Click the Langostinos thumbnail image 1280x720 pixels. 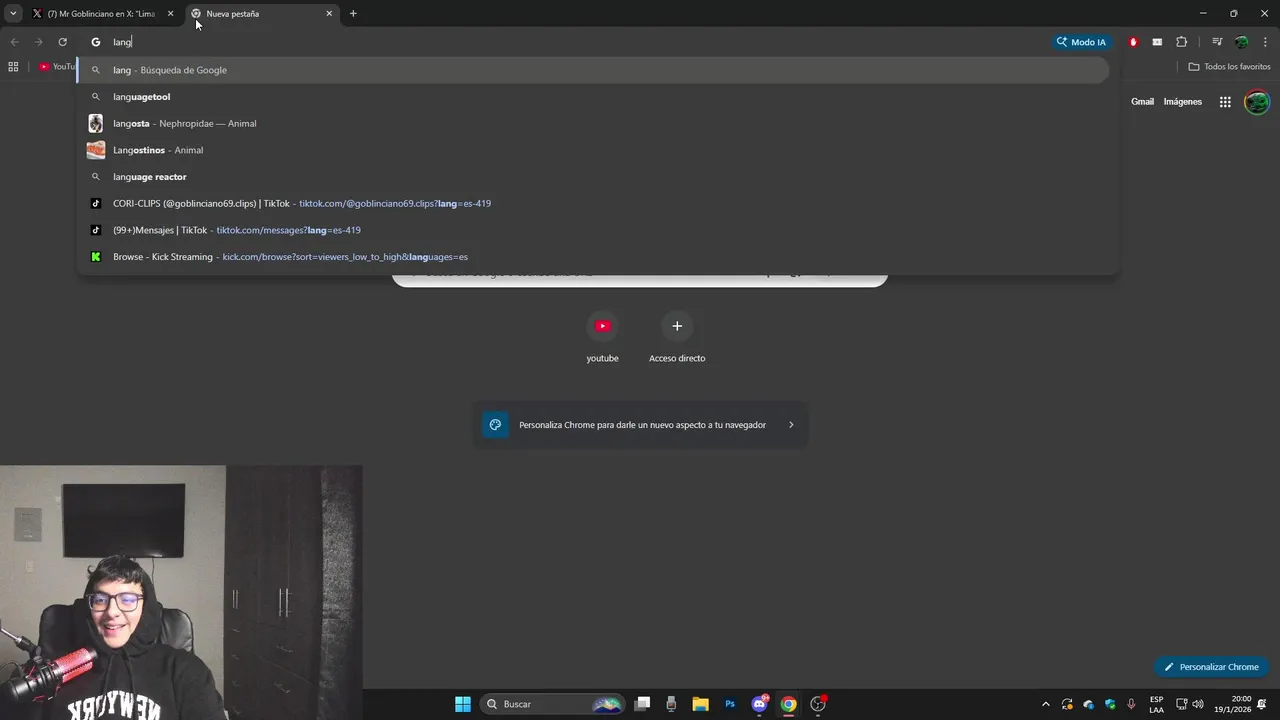pos(96,150)
